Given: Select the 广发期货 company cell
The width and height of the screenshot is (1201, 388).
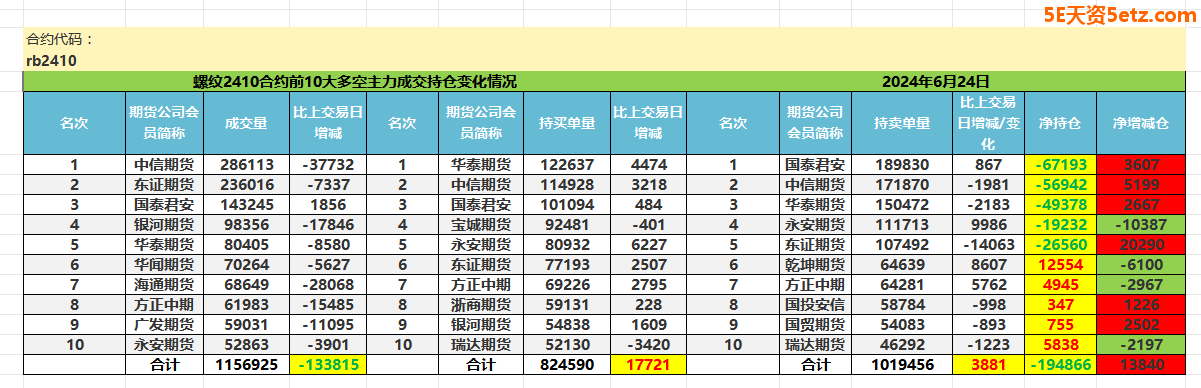Looking at the screenshot, I should pos(164,324).
